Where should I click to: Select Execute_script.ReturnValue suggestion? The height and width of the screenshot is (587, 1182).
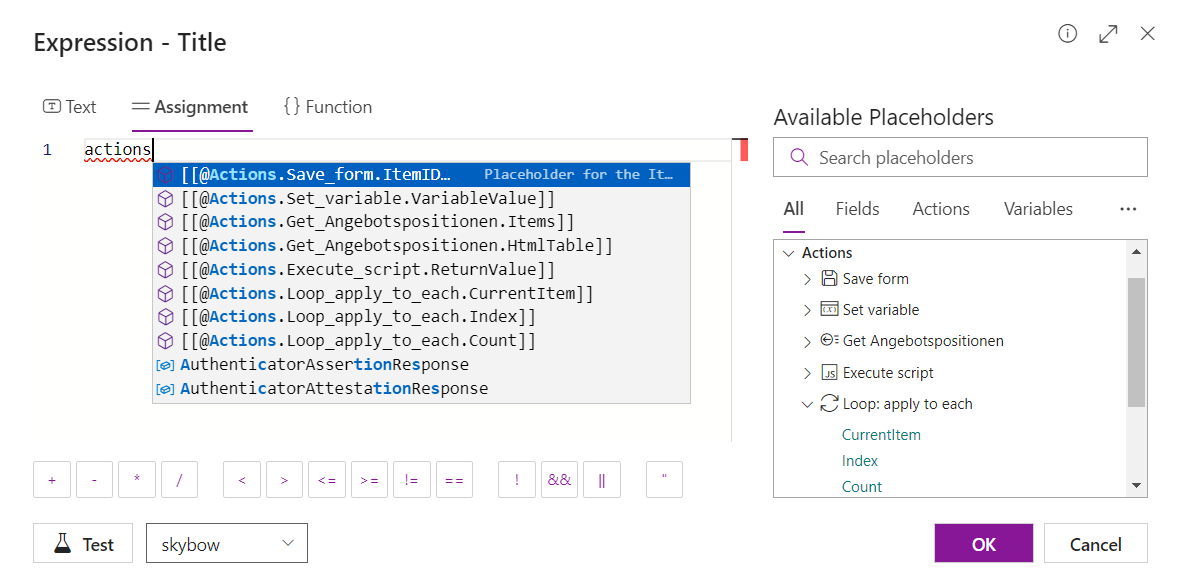421,270
